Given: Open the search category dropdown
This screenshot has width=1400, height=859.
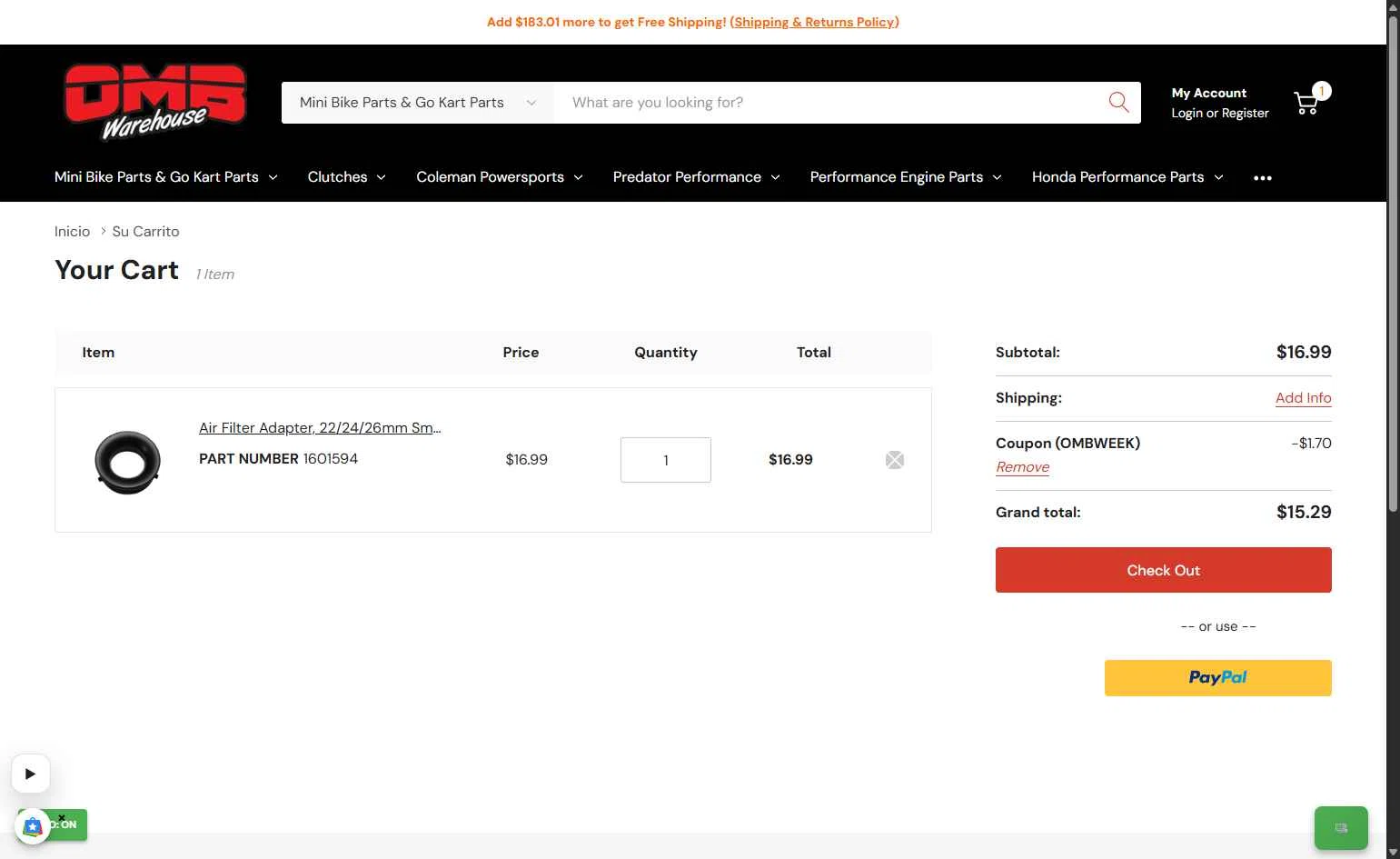Looking at the screenshot, I should [418, 103].
